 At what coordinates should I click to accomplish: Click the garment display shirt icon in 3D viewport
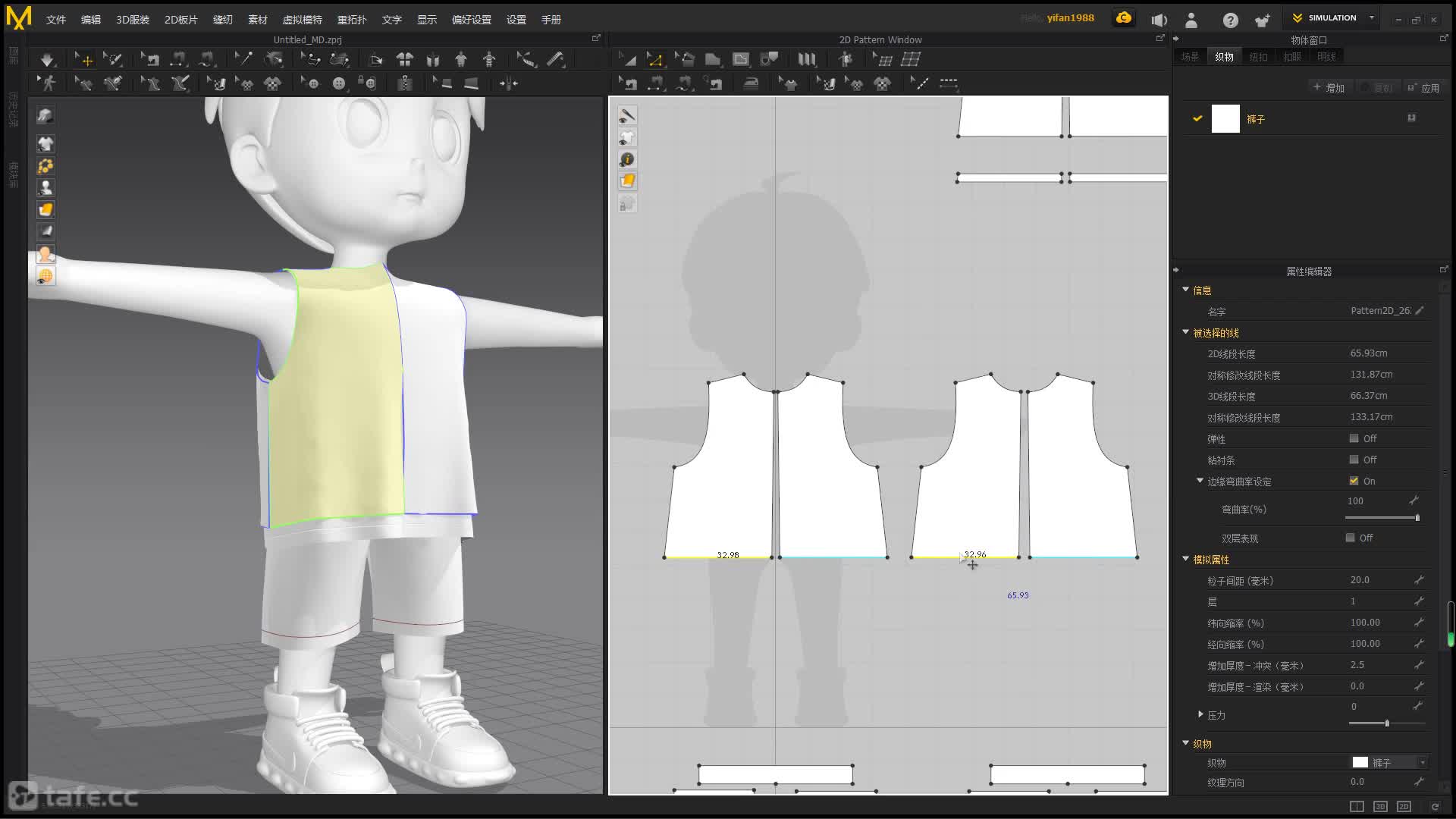[x=45, y=143]
